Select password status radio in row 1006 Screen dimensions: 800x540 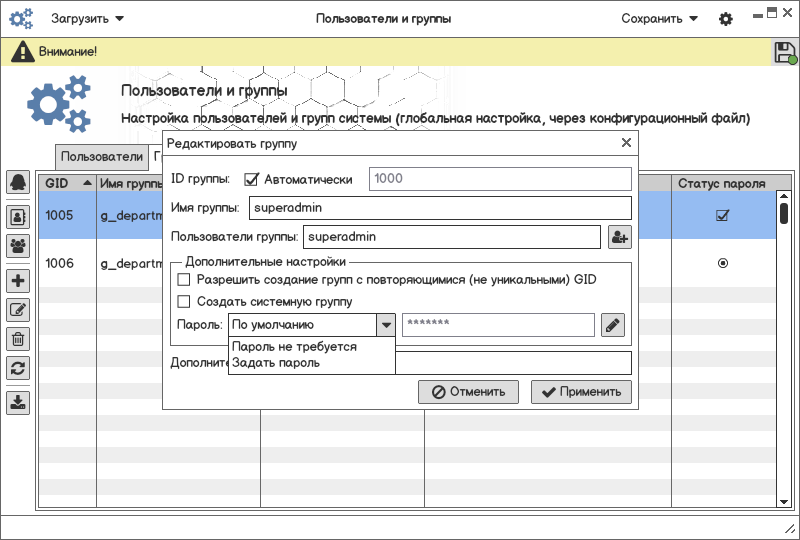pyautogui.click(x=723, y=263)
